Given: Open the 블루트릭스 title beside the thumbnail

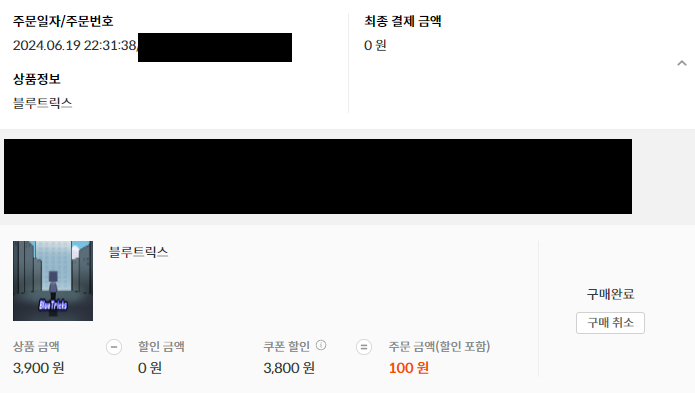Looking at the screenshot, I should coord(138,252).
